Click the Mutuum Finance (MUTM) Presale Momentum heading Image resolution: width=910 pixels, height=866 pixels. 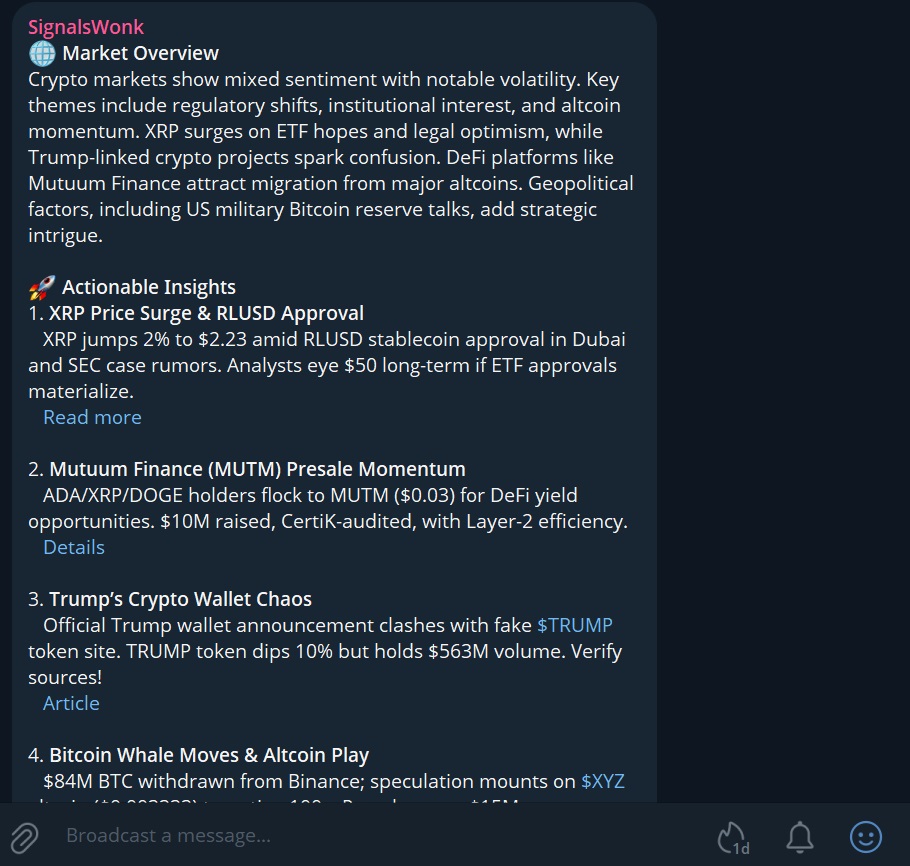click(257, 469)
